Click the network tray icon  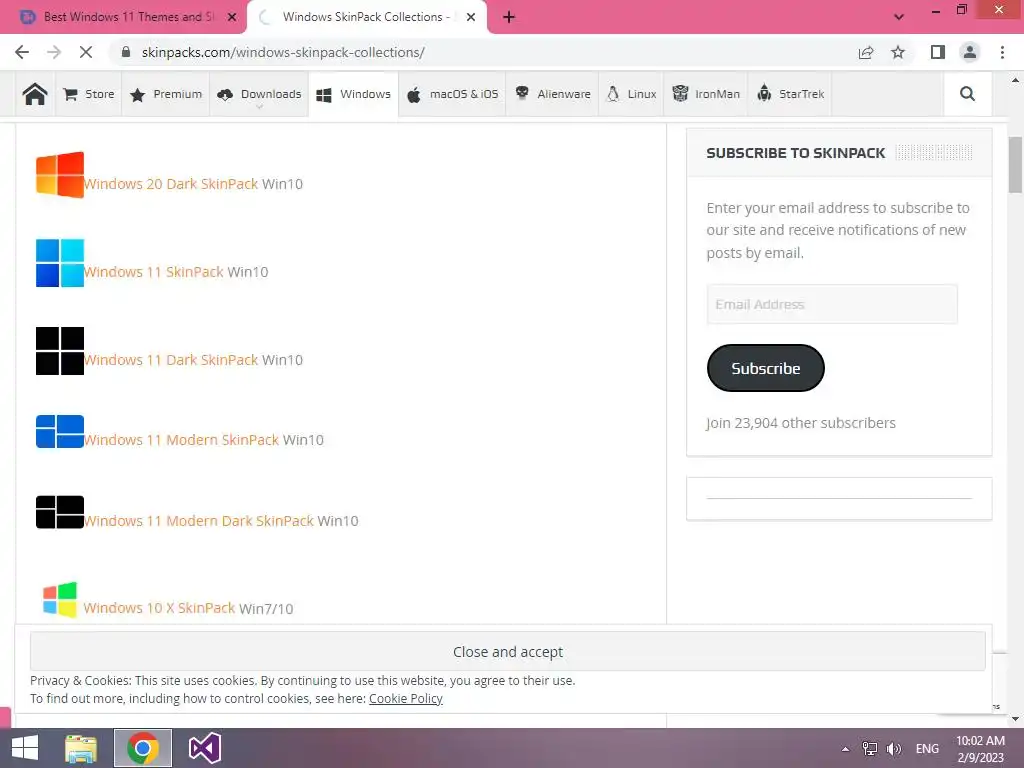[x=870, y=749]
